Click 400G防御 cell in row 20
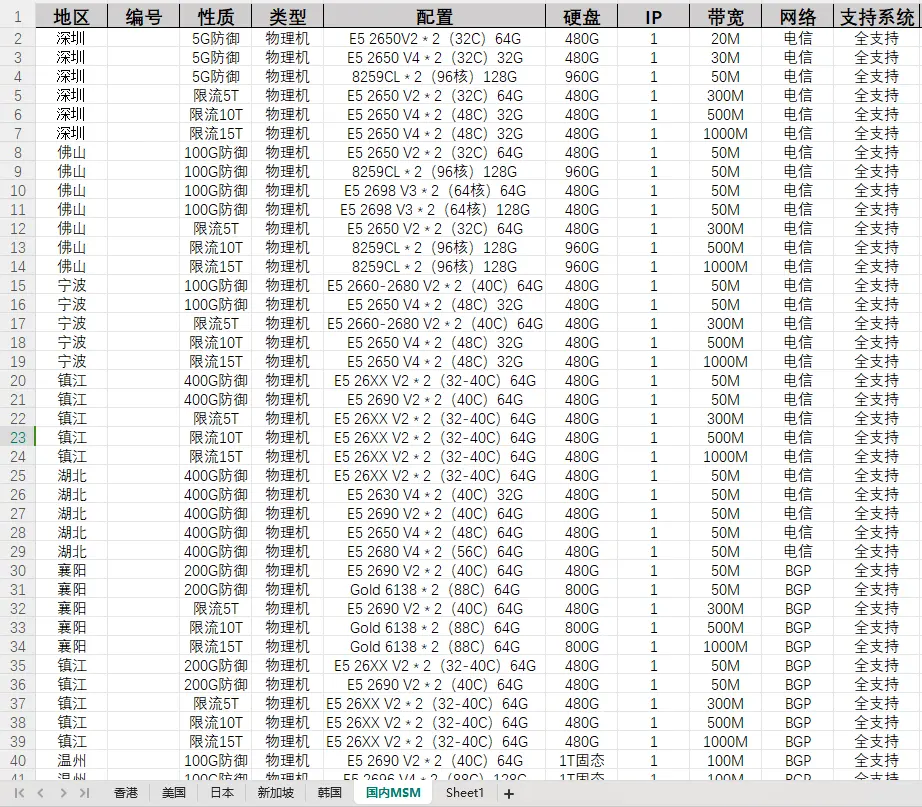 click(216, 381)
